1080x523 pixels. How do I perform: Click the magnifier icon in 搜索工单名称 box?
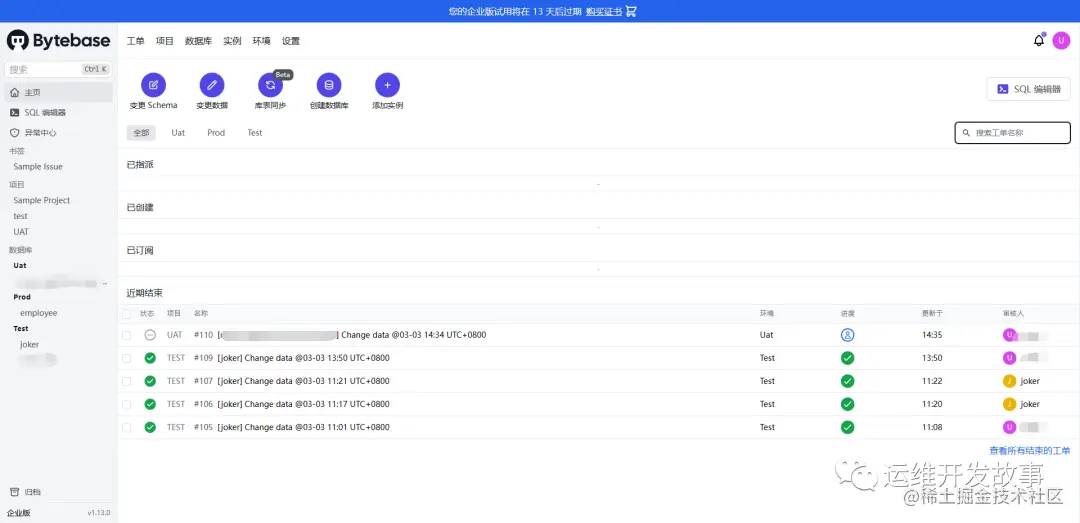click(x=966, y=133)
